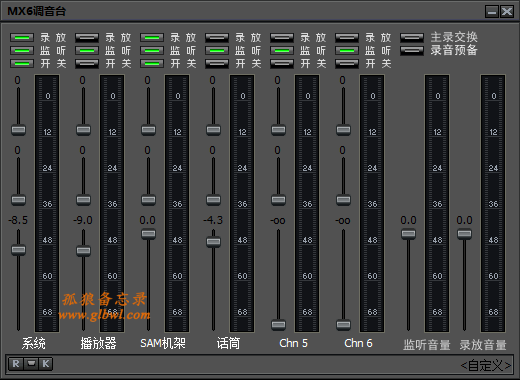Click the -4.3 volume value readout
520x380 pixels.
213,220
